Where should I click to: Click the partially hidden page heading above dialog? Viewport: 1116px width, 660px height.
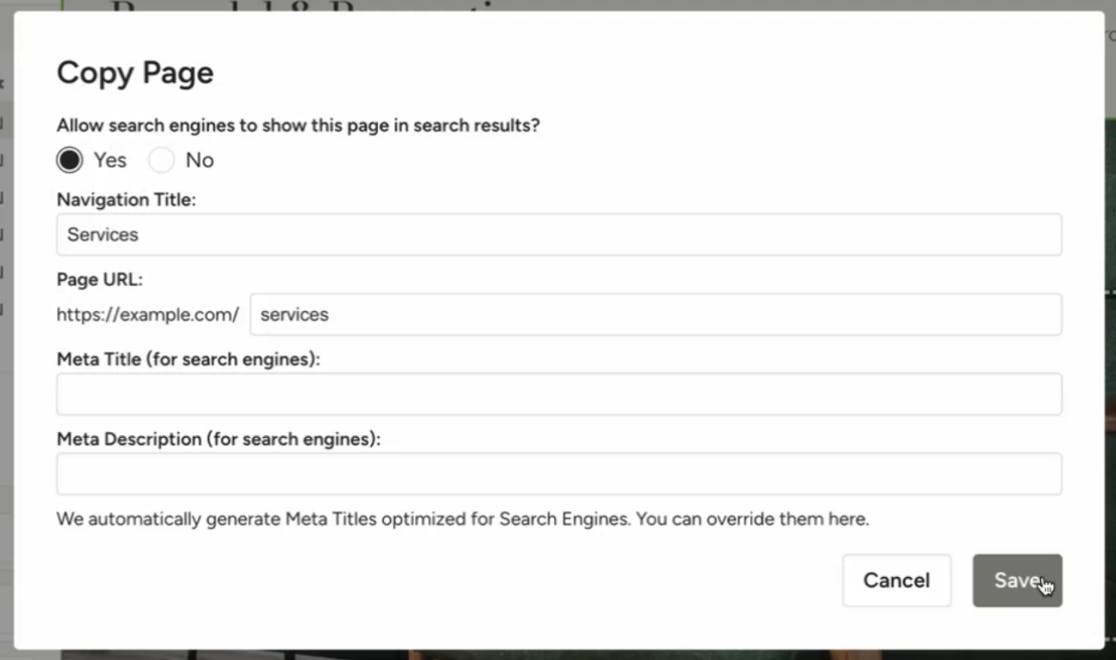300,5
